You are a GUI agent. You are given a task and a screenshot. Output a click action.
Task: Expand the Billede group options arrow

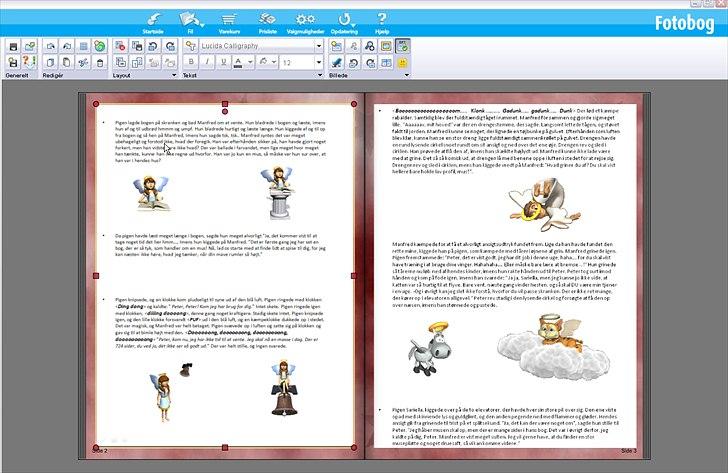point(407,75)
